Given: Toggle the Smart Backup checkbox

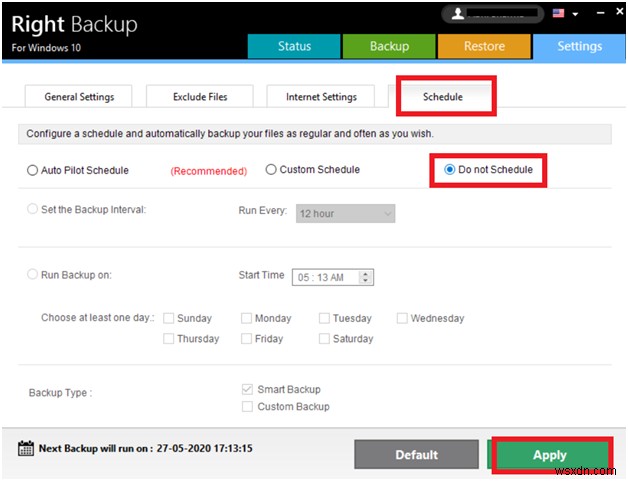Looking at the screenshot, I should pos(247,389).
